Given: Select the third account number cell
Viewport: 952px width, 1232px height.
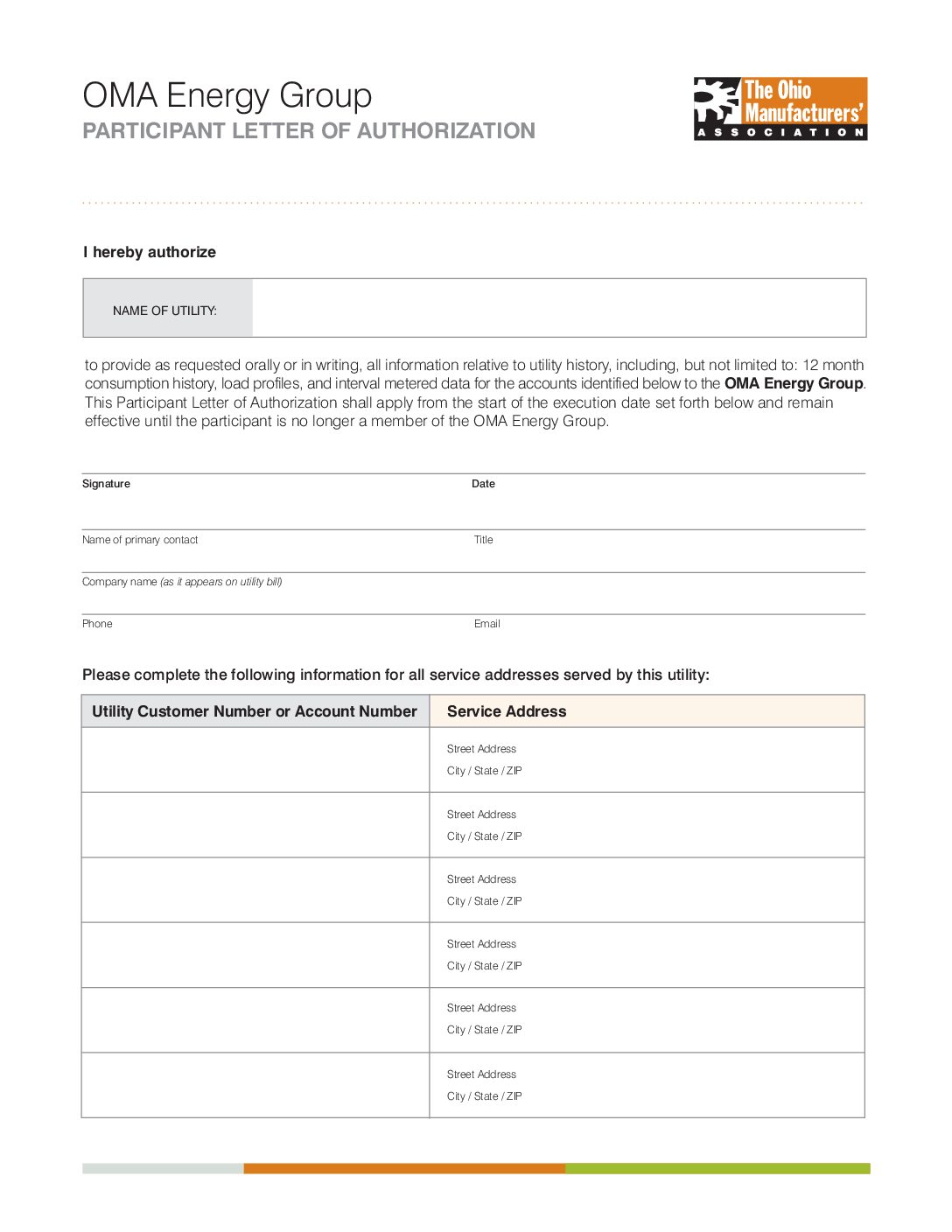Looking at the screenshot, I should [x=255, y=890].
